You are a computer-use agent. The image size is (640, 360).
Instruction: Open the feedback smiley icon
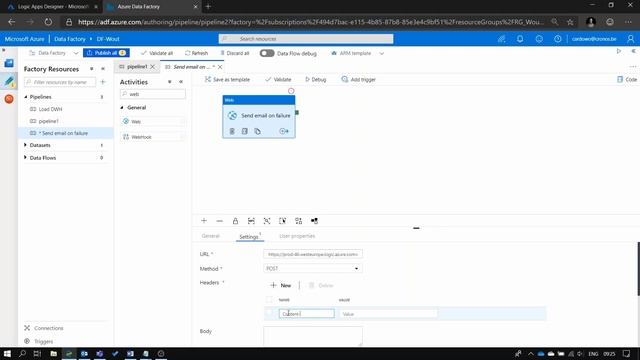[x=539, y=39]
